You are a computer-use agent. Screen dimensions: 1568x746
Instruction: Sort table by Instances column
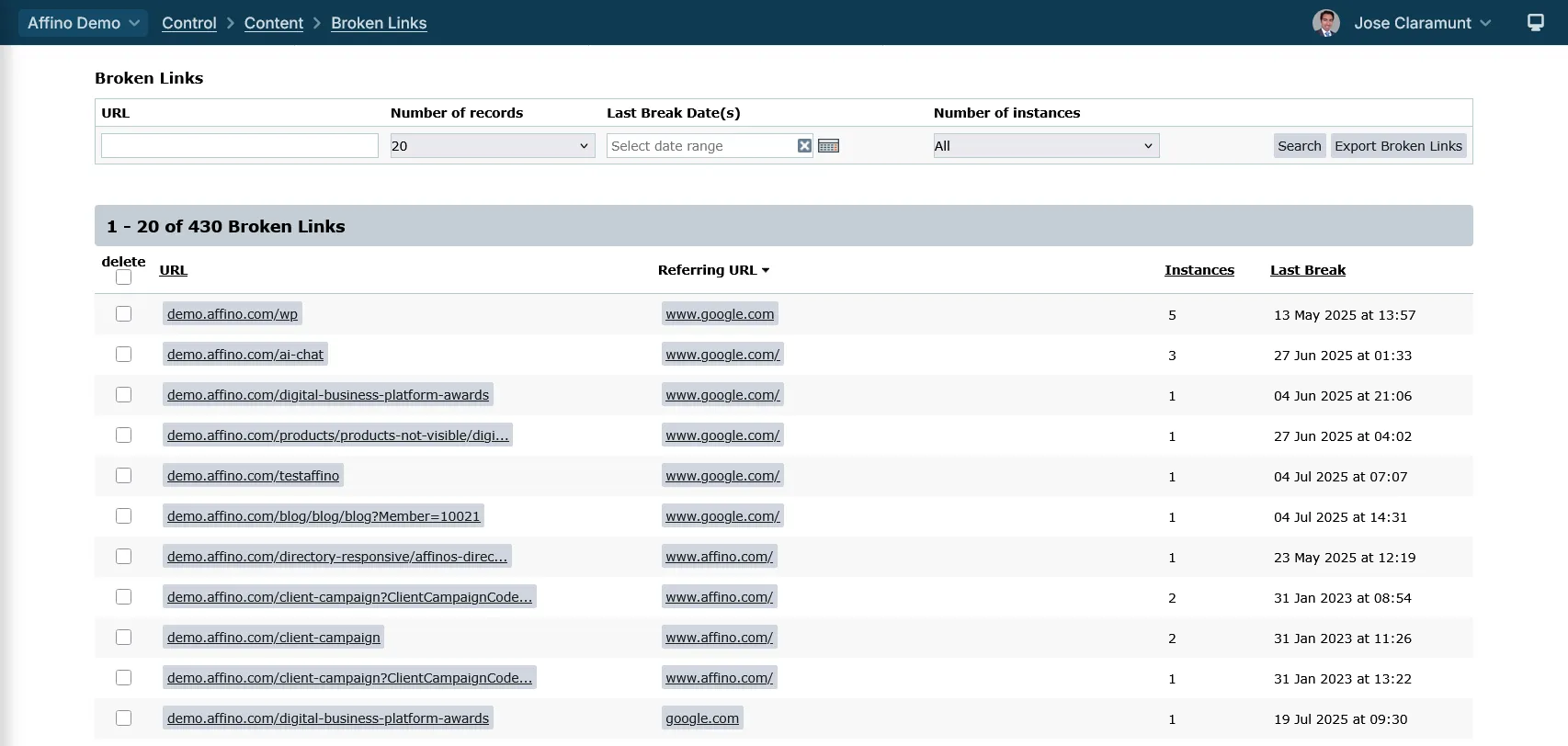click(1199, 270)
